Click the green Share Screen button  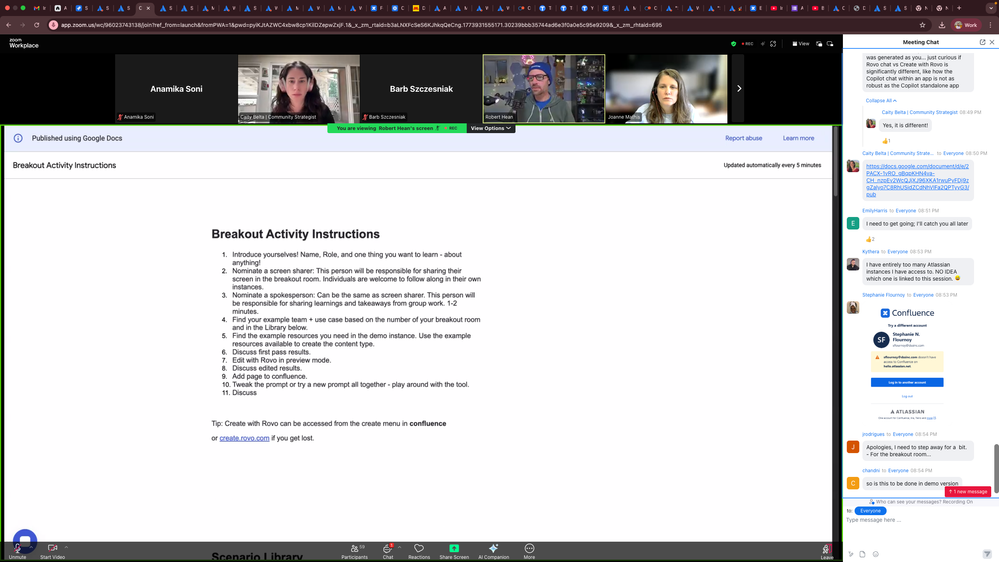coord(454,551)
